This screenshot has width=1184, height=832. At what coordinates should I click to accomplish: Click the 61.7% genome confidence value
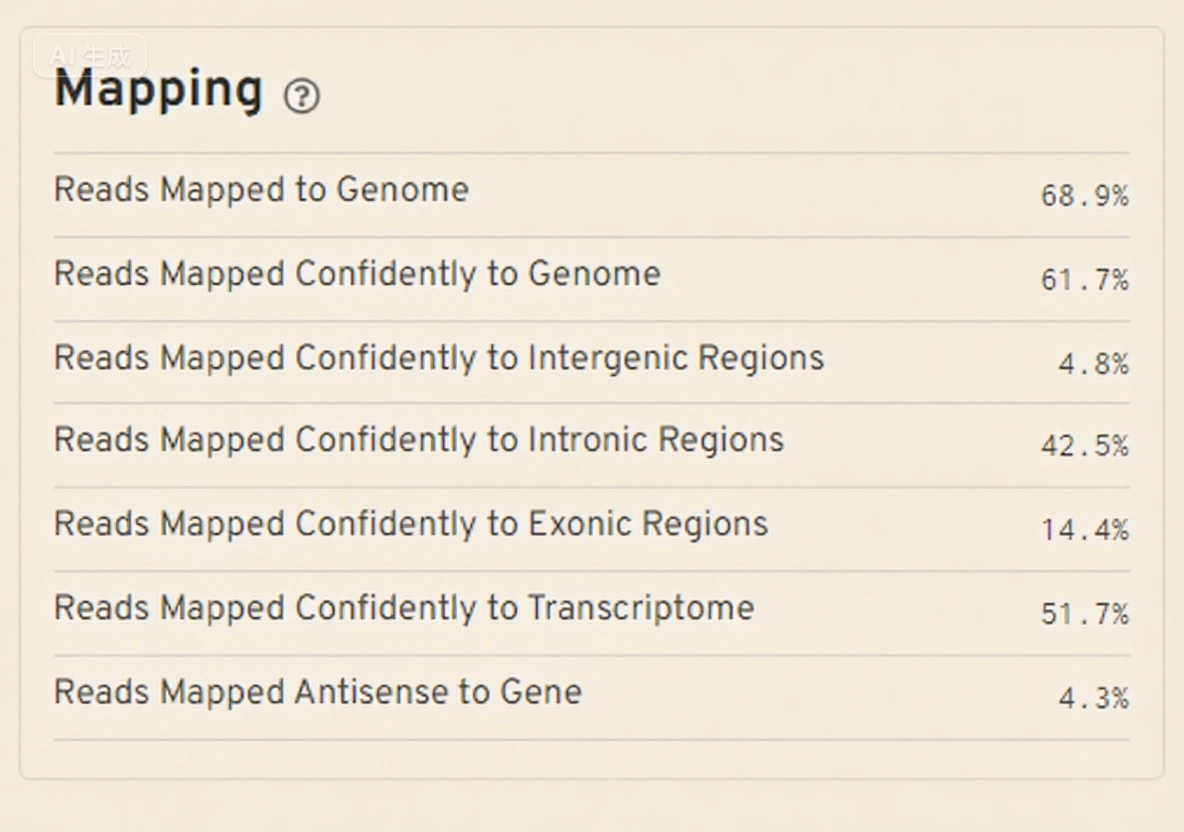[x=1085, y=280]
